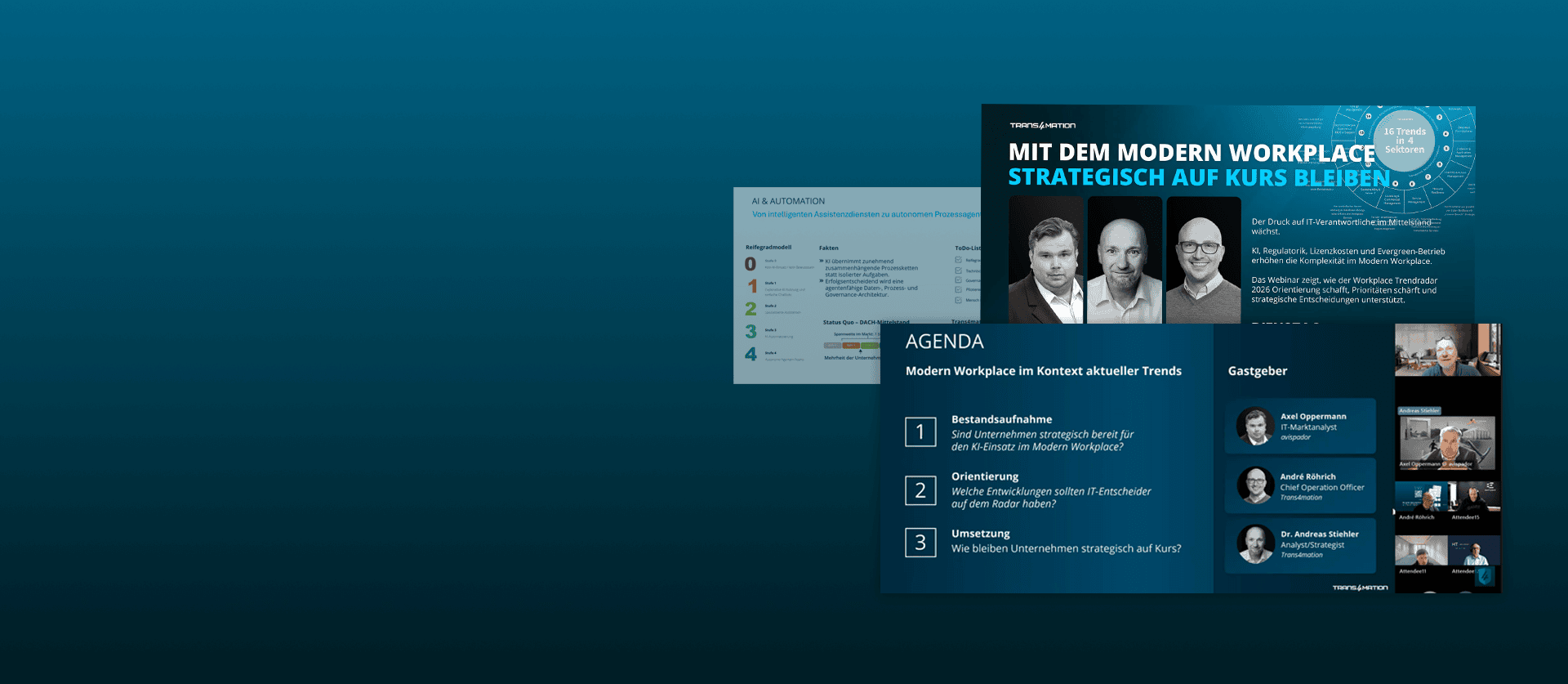
Task: Click the large digit 0 in the Reifegradmodell
Action: pyautogui.click(x=750, y=264)
